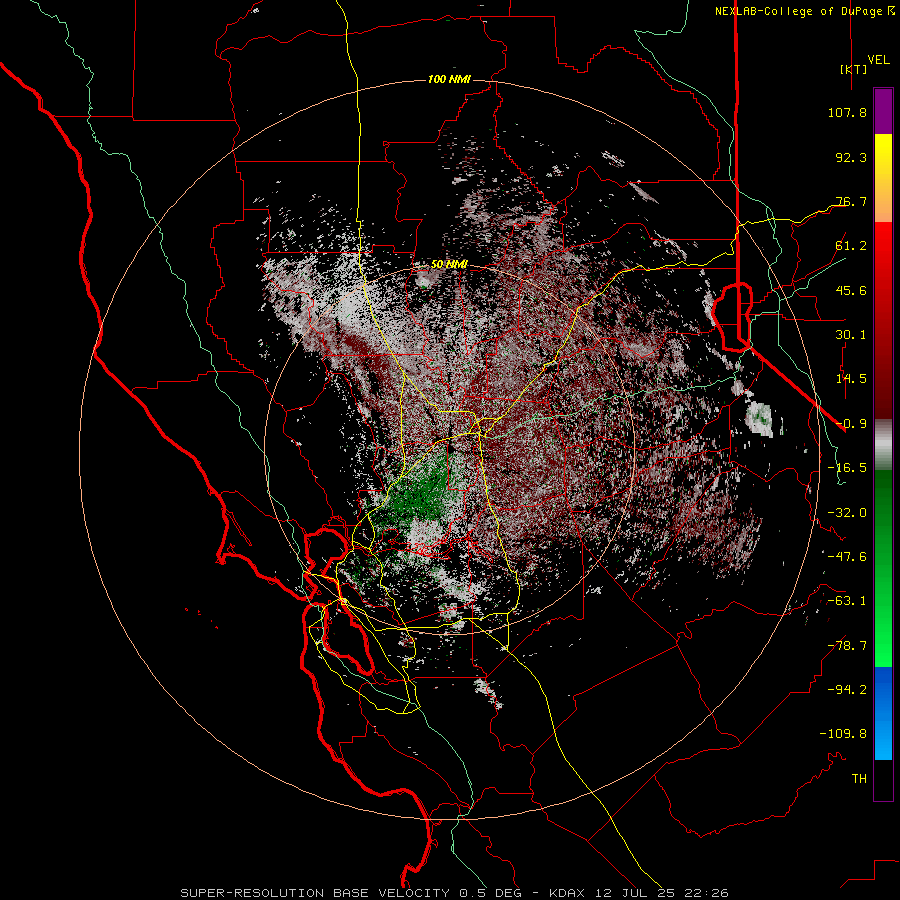Pick the blue segment of color bar
900x900 pixels.
883,713
